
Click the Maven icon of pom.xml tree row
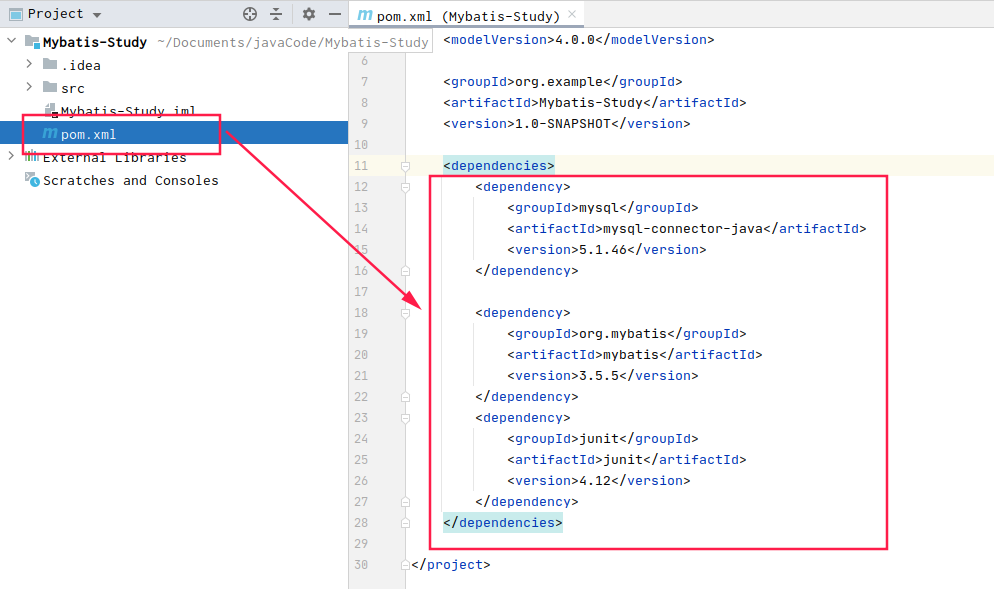click(49, 133)
